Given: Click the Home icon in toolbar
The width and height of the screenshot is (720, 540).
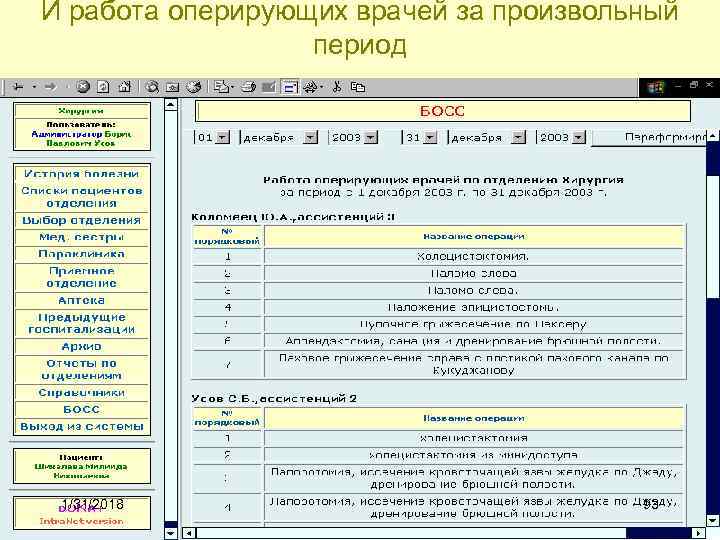Looking at the screenshot, I should tap(124, 87).
